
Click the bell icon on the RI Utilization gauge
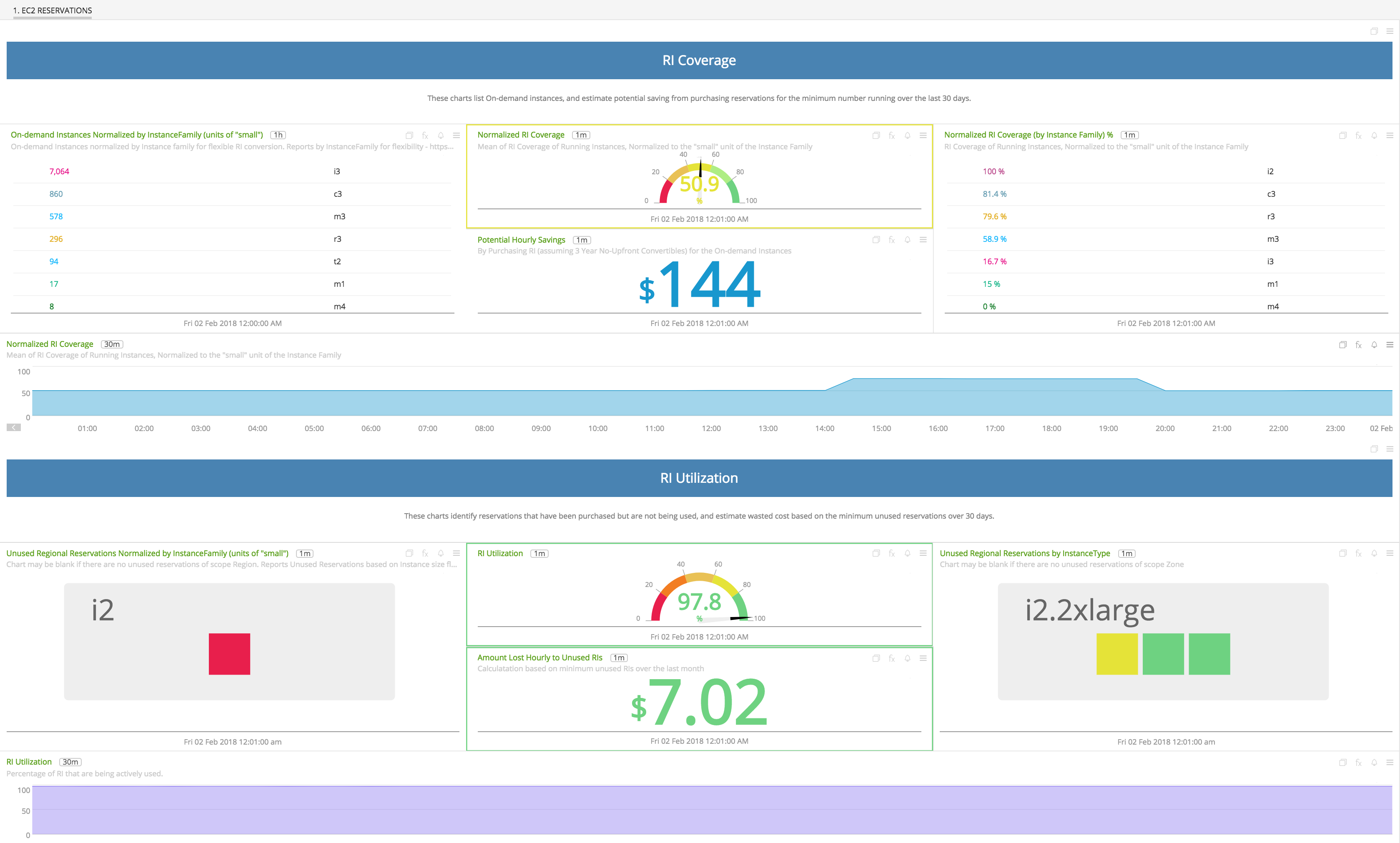(908, 553)
